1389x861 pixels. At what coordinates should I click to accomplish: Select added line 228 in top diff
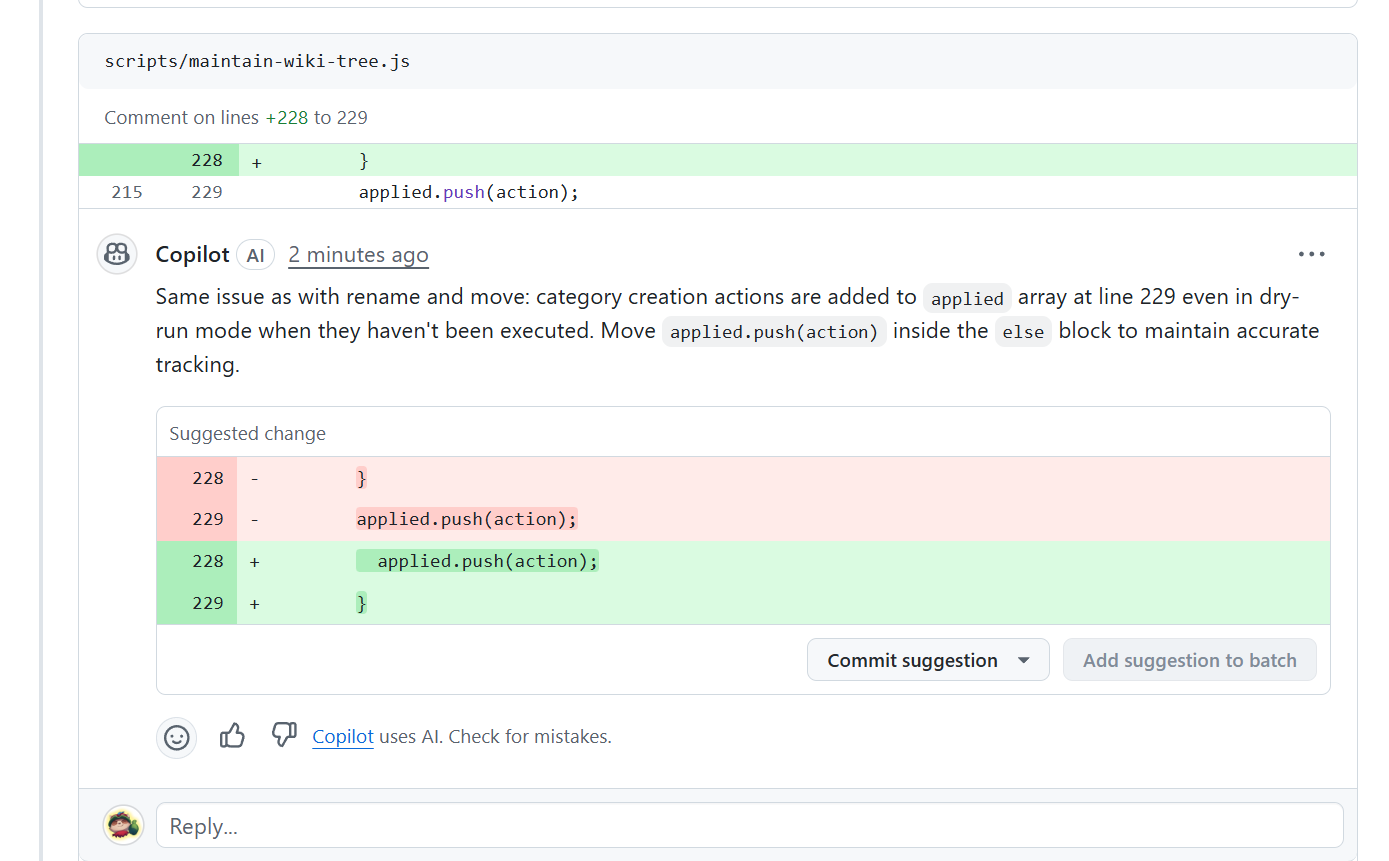click(207, 160)
